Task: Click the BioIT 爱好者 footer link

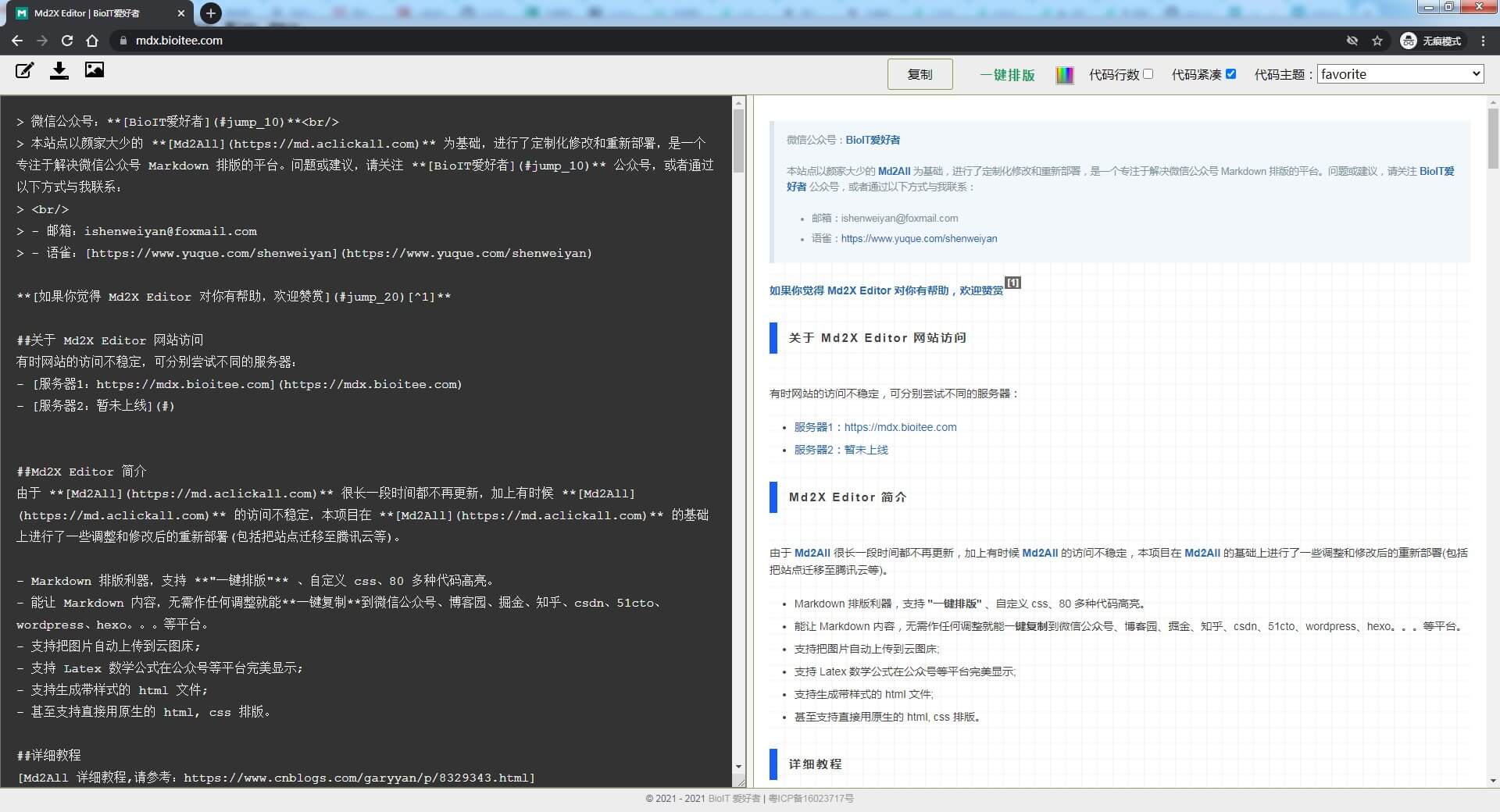Action: (734, 799)
